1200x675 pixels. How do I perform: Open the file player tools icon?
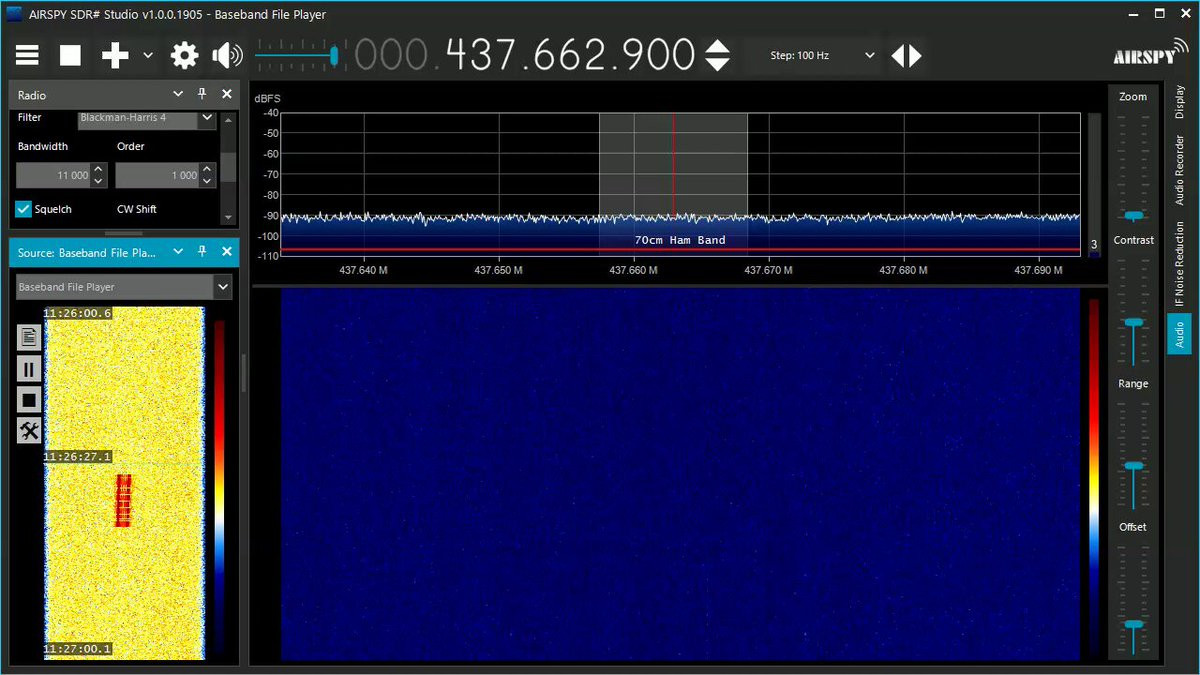click(29, 431)
